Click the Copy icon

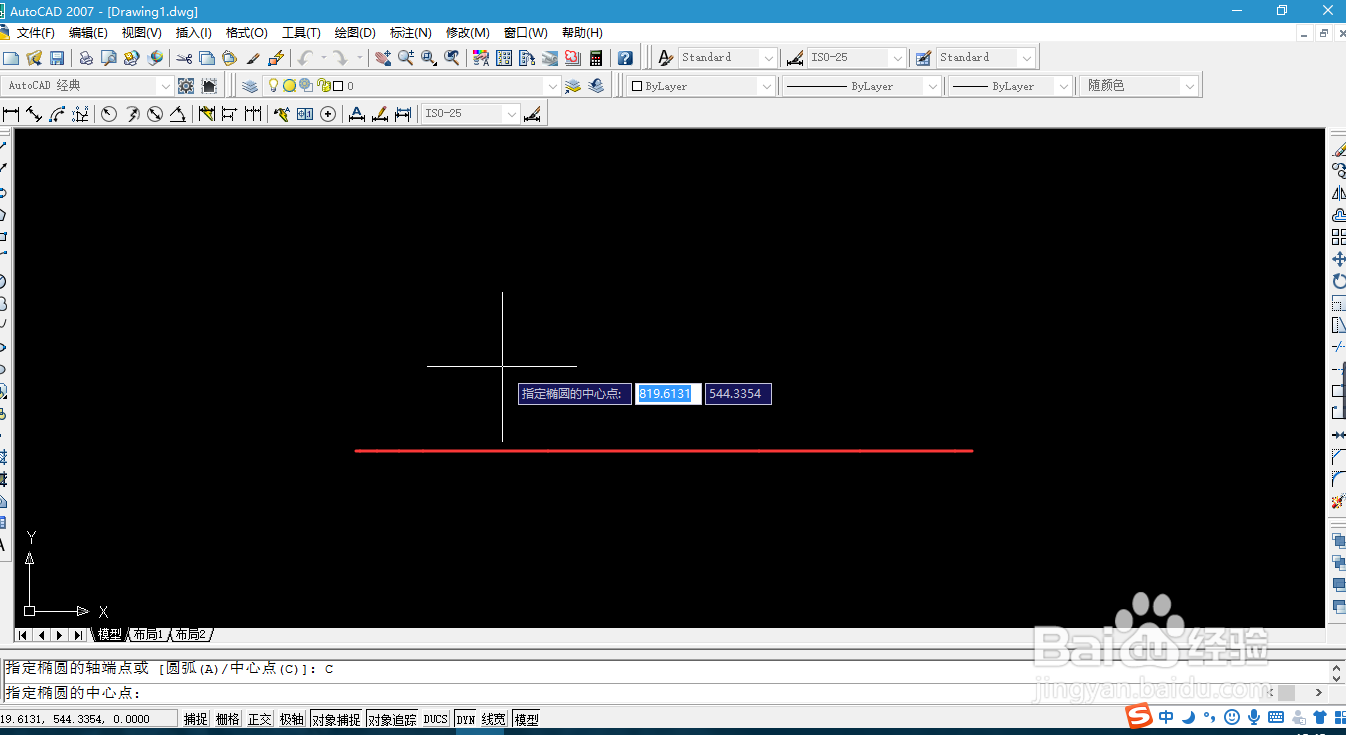pyautogui.click(x=207, y=58)
